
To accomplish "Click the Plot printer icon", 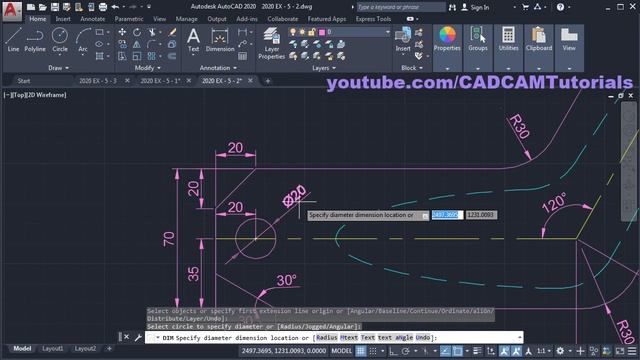I will pyautogui.click(x=103, y=7).
